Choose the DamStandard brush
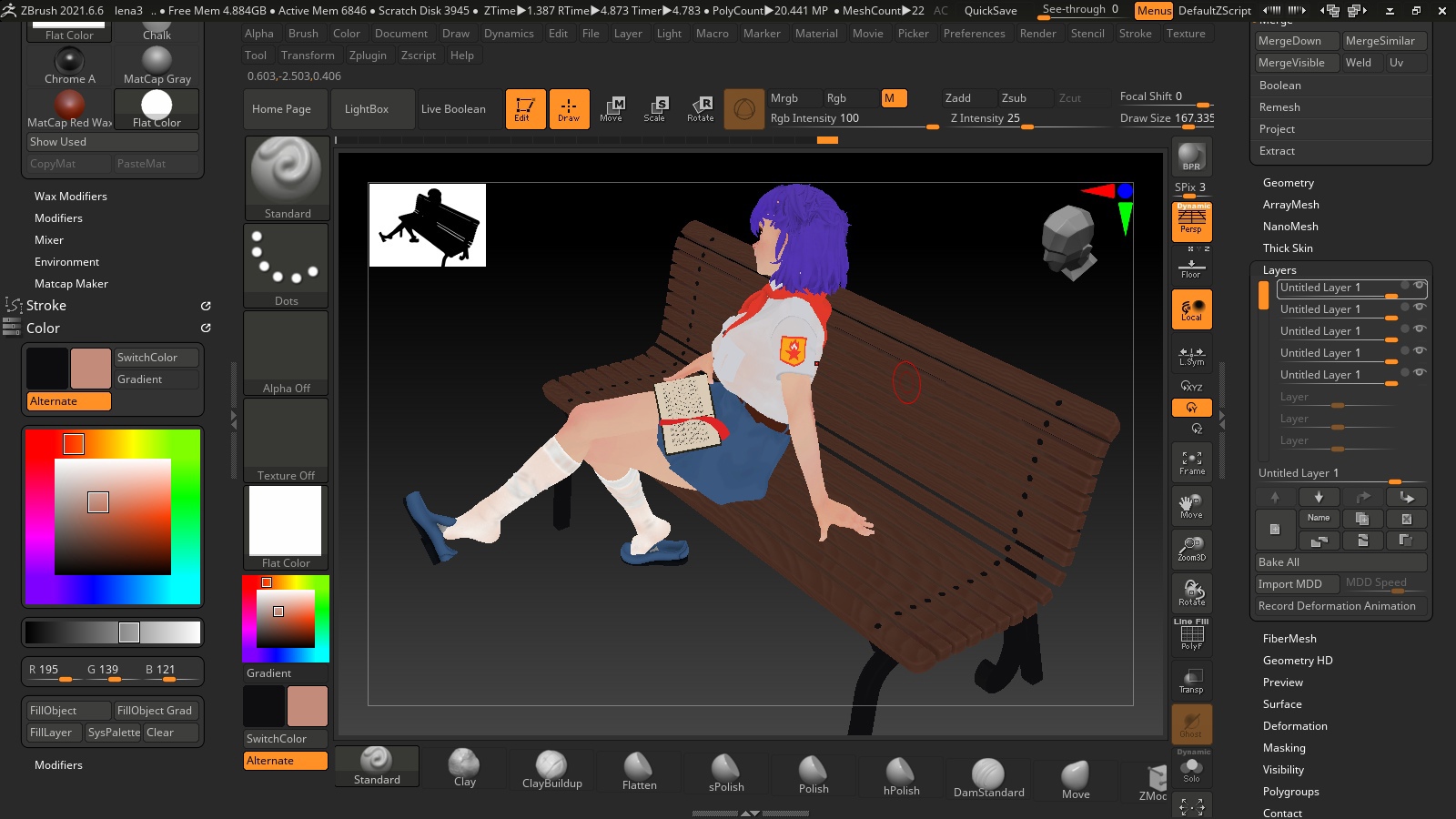Image resolution: width=1456 pixels, height=819 pixels. 988,778
